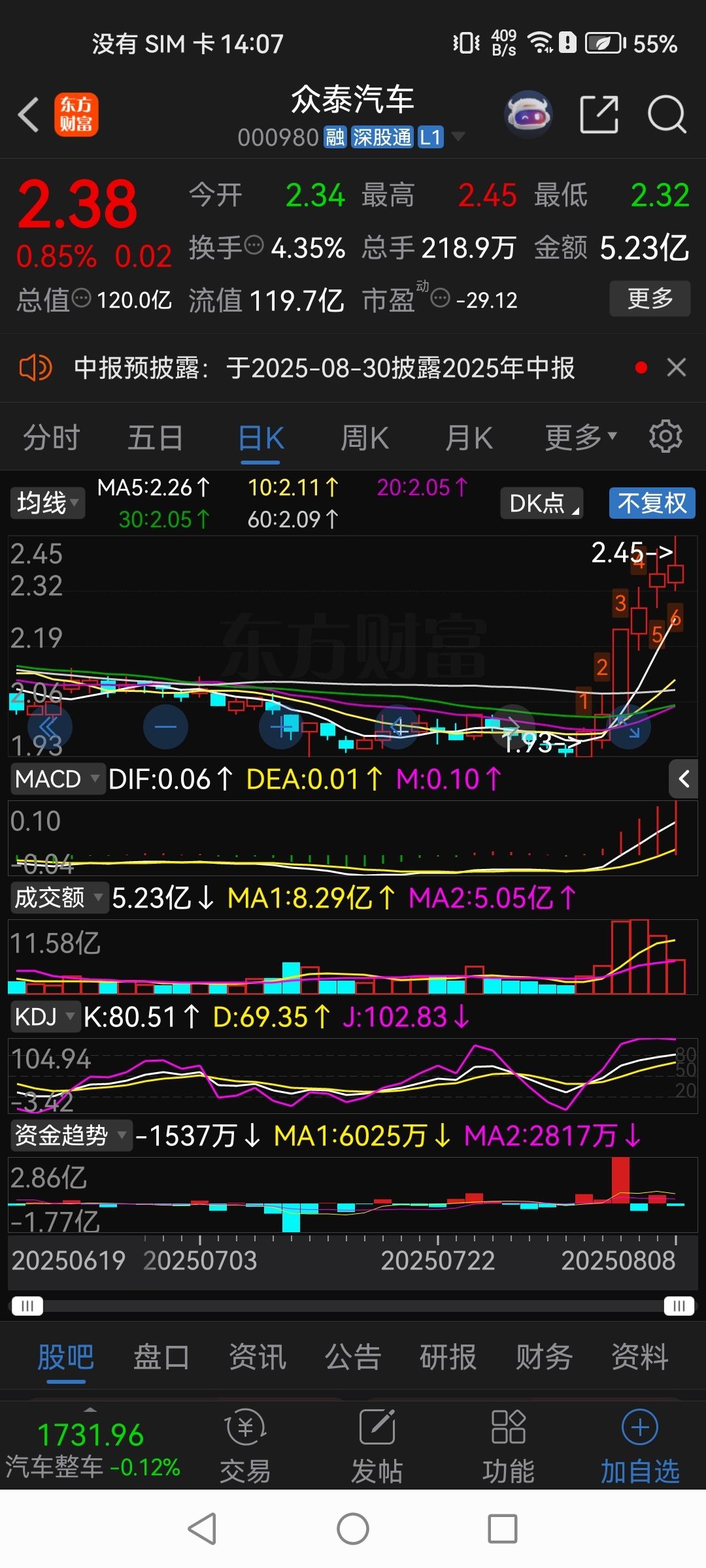Switch to 周K chart tab
706x1568 pixels.
[365, 437]
